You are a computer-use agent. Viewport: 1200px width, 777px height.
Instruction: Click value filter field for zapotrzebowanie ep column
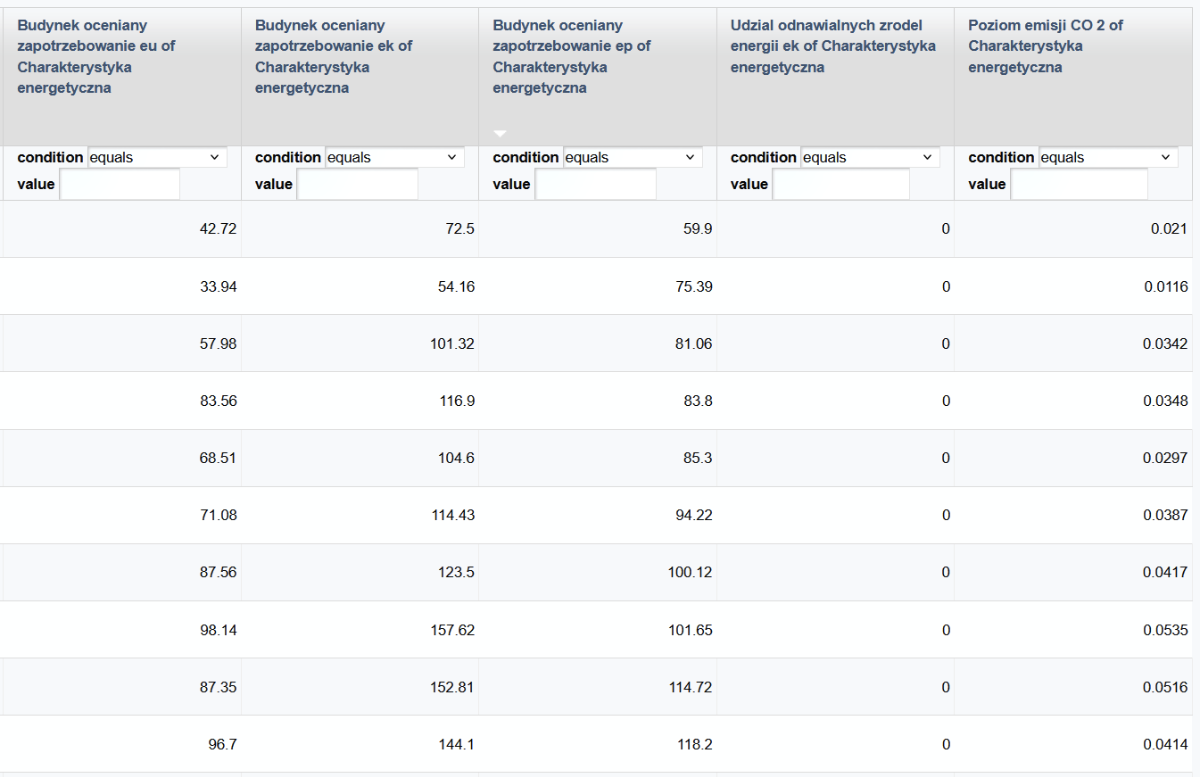pyautogui.click(x=596, y=184)
